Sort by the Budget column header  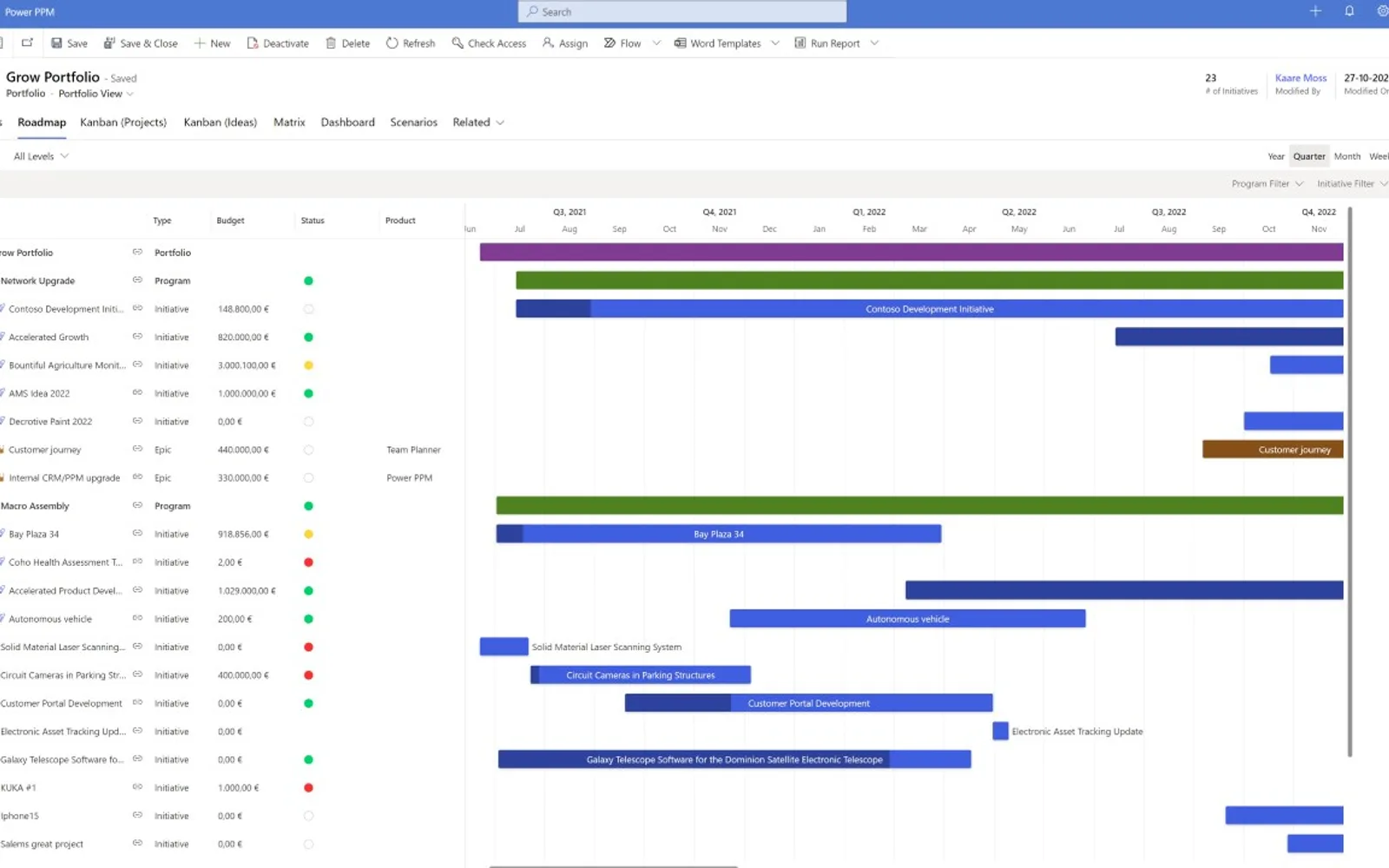coord(230,220)
